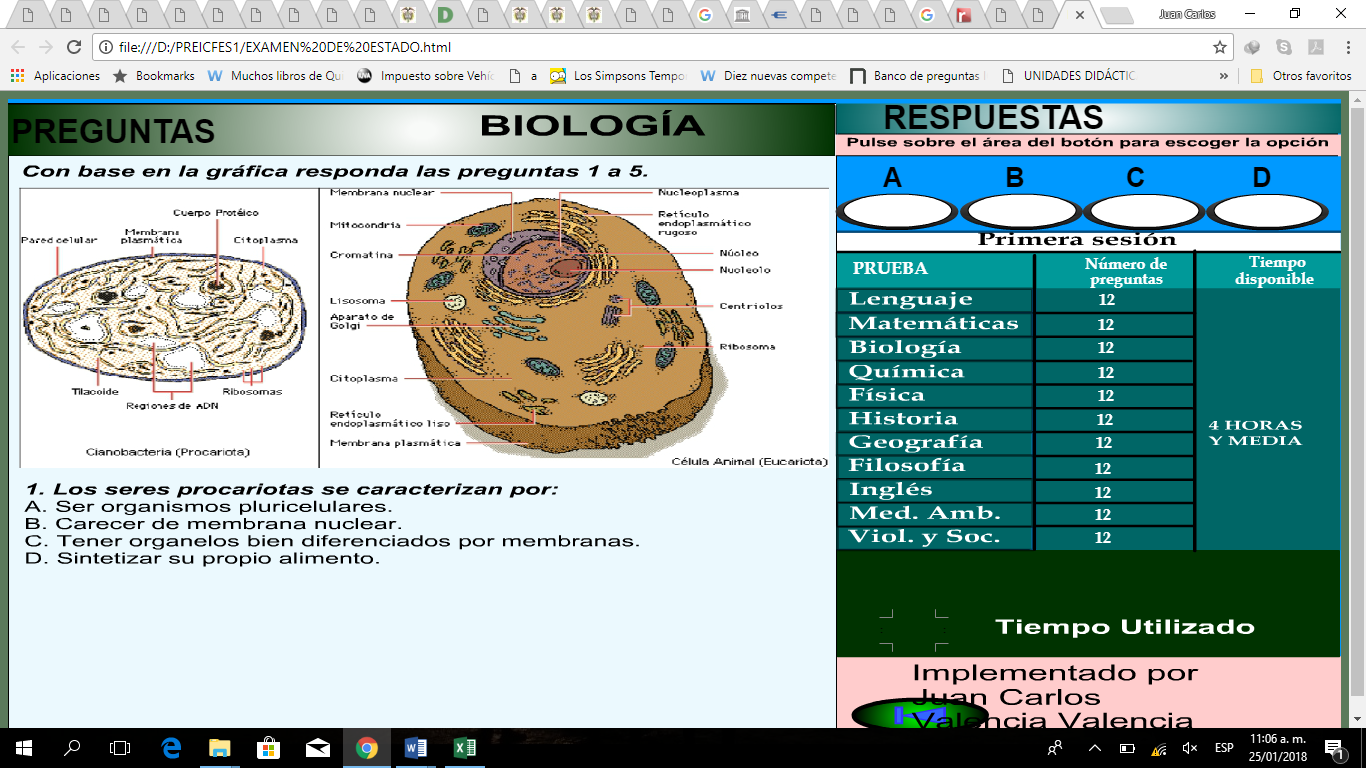The width and height of the screenshot is (1366, 768).
Task: Reload the page with the refresh icon
Action: pyautogui.click(x=73, y=47)
